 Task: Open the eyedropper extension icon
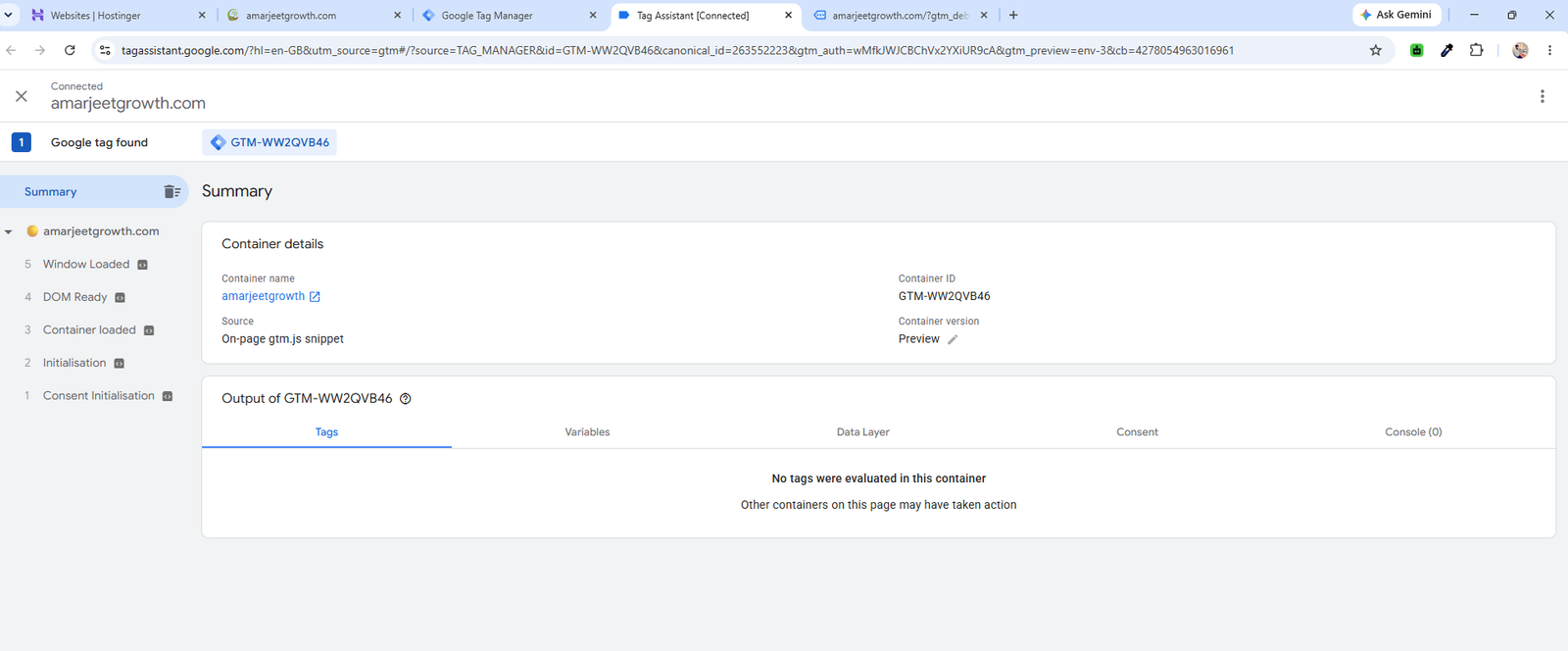[x=1446, y=50]
